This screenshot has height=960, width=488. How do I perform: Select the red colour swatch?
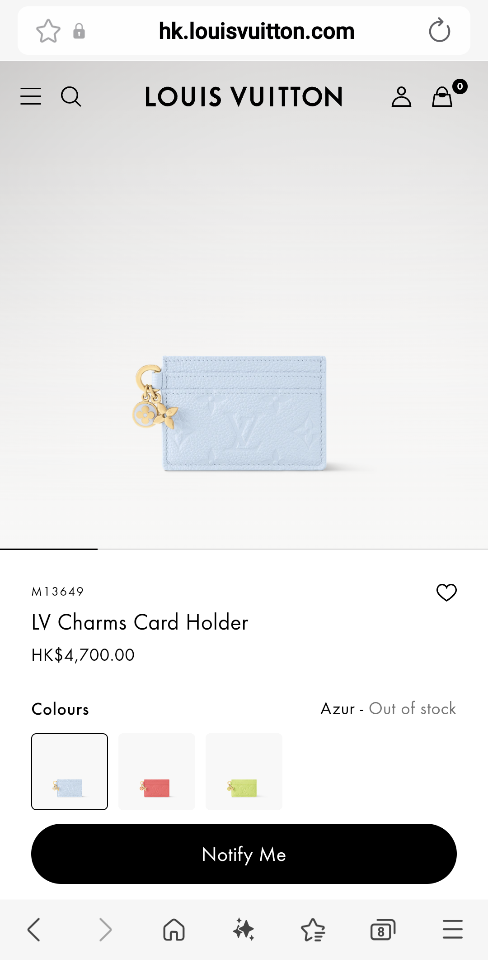pos(157,771)
